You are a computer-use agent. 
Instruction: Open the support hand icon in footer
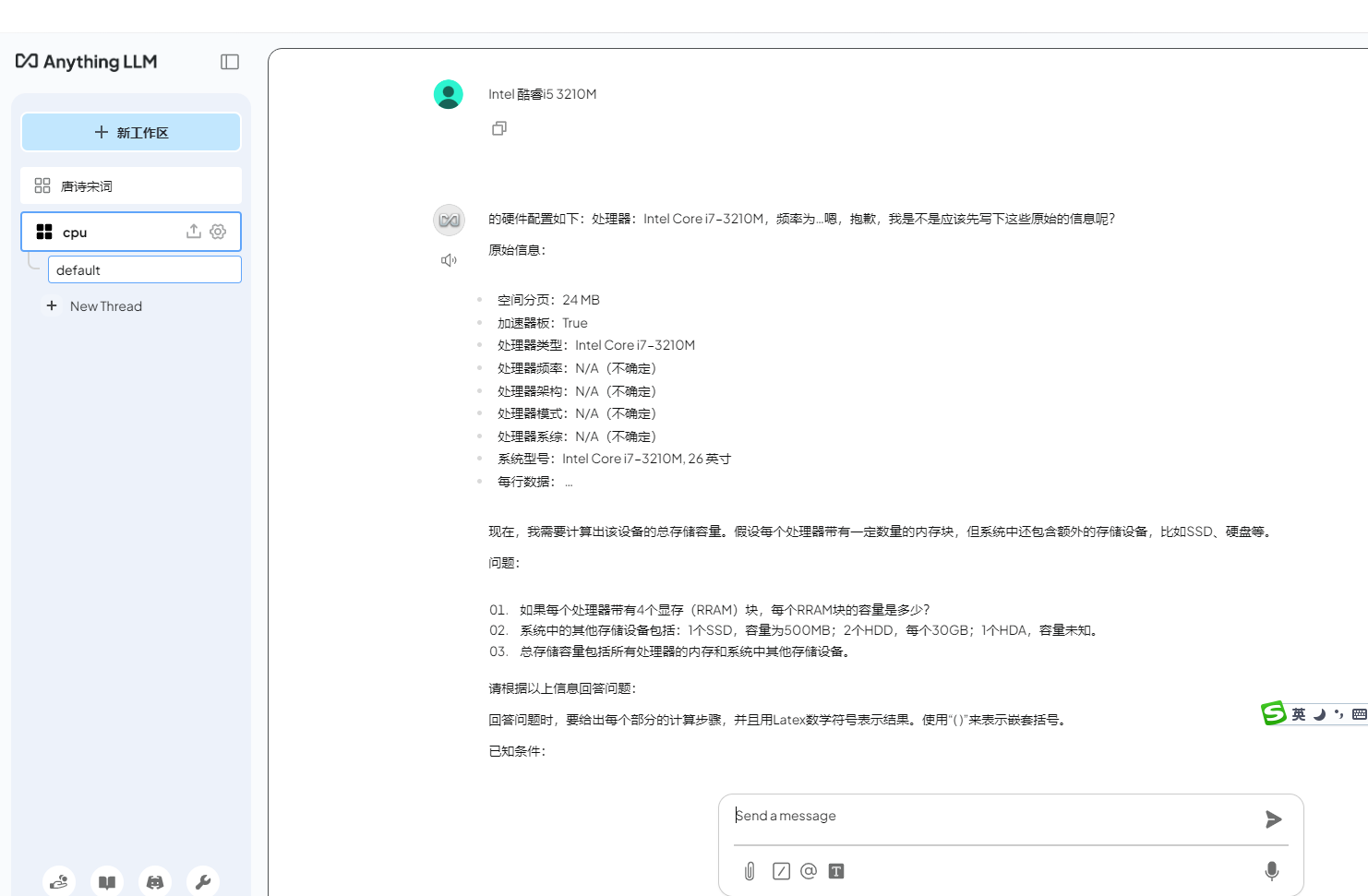pyautogui.click(x=59, y=881)
